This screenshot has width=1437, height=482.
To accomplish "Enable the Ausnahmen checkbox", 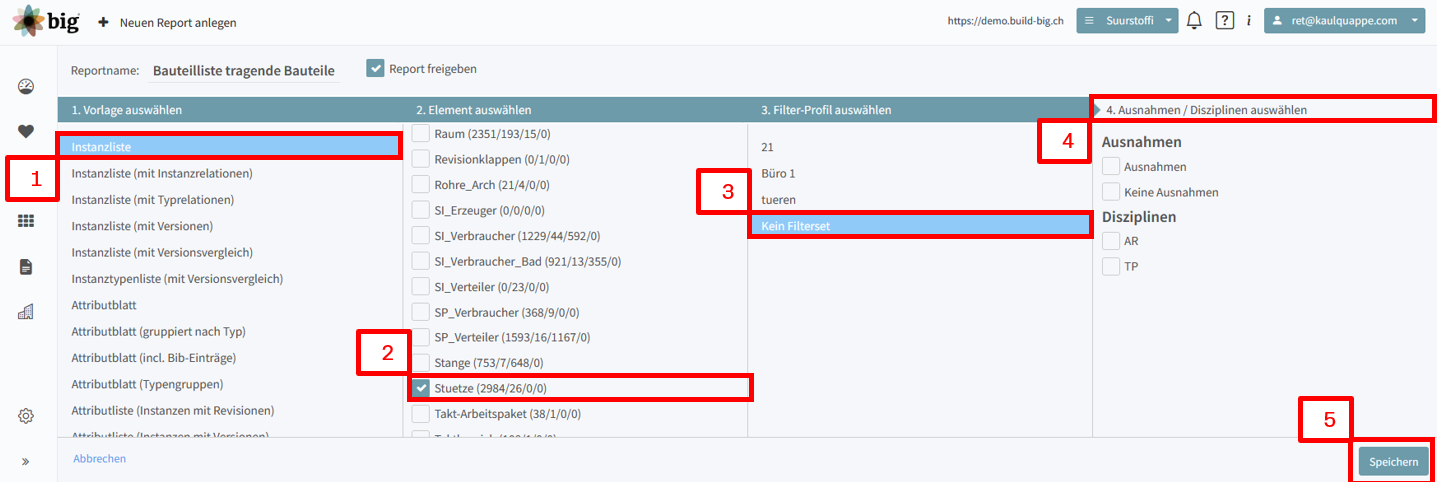I will click(x=1110, y=166).
